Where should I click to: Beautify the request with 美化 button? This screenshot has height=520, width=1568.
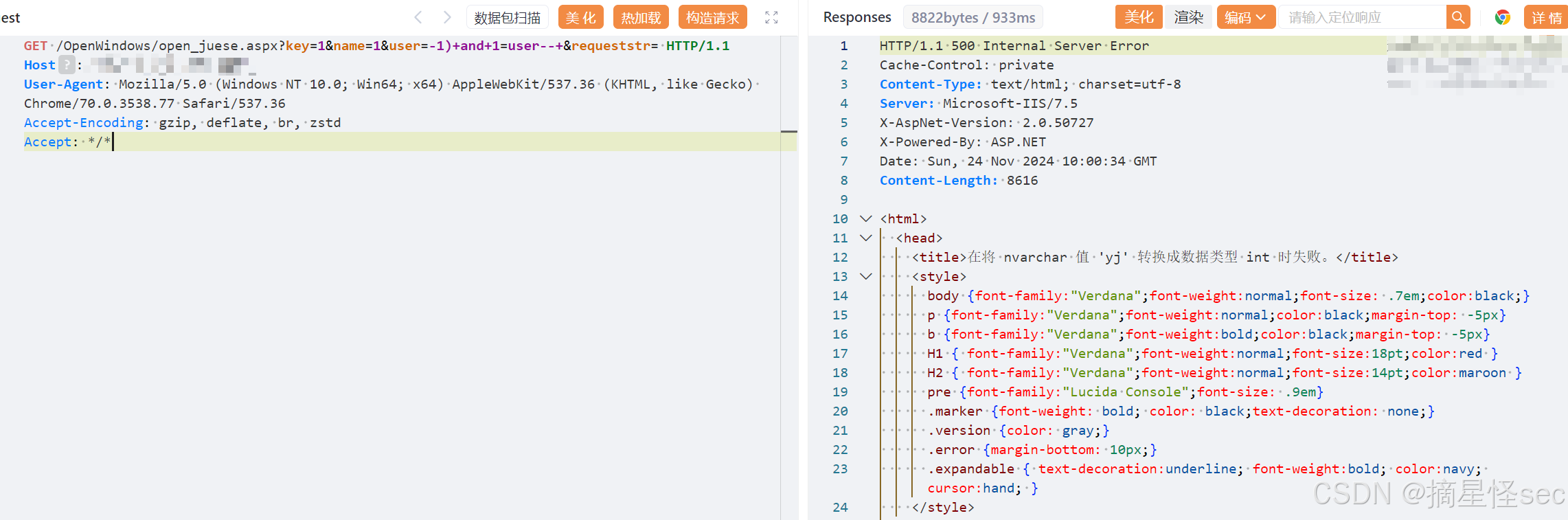click(580, 17)
